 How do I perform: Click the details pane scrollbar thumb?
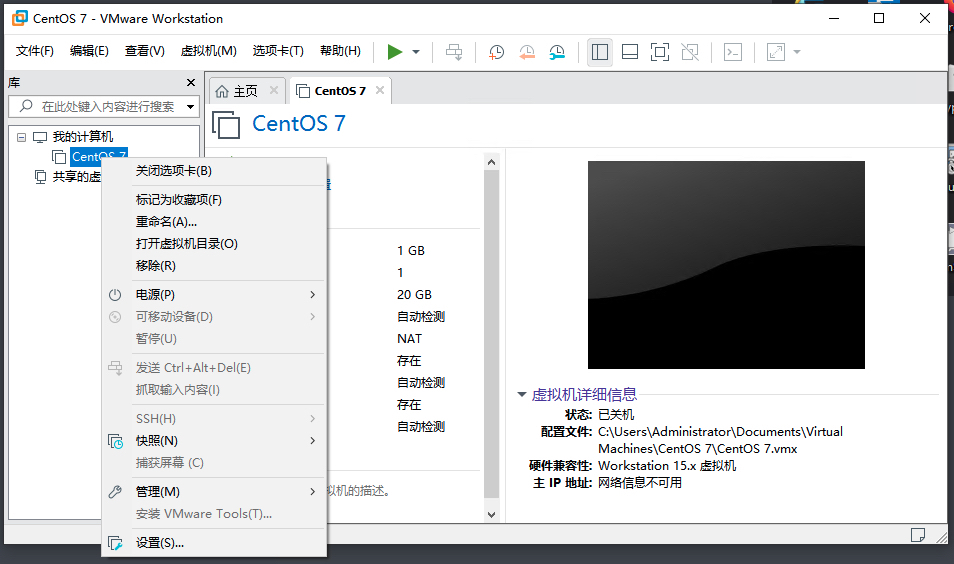492,335
